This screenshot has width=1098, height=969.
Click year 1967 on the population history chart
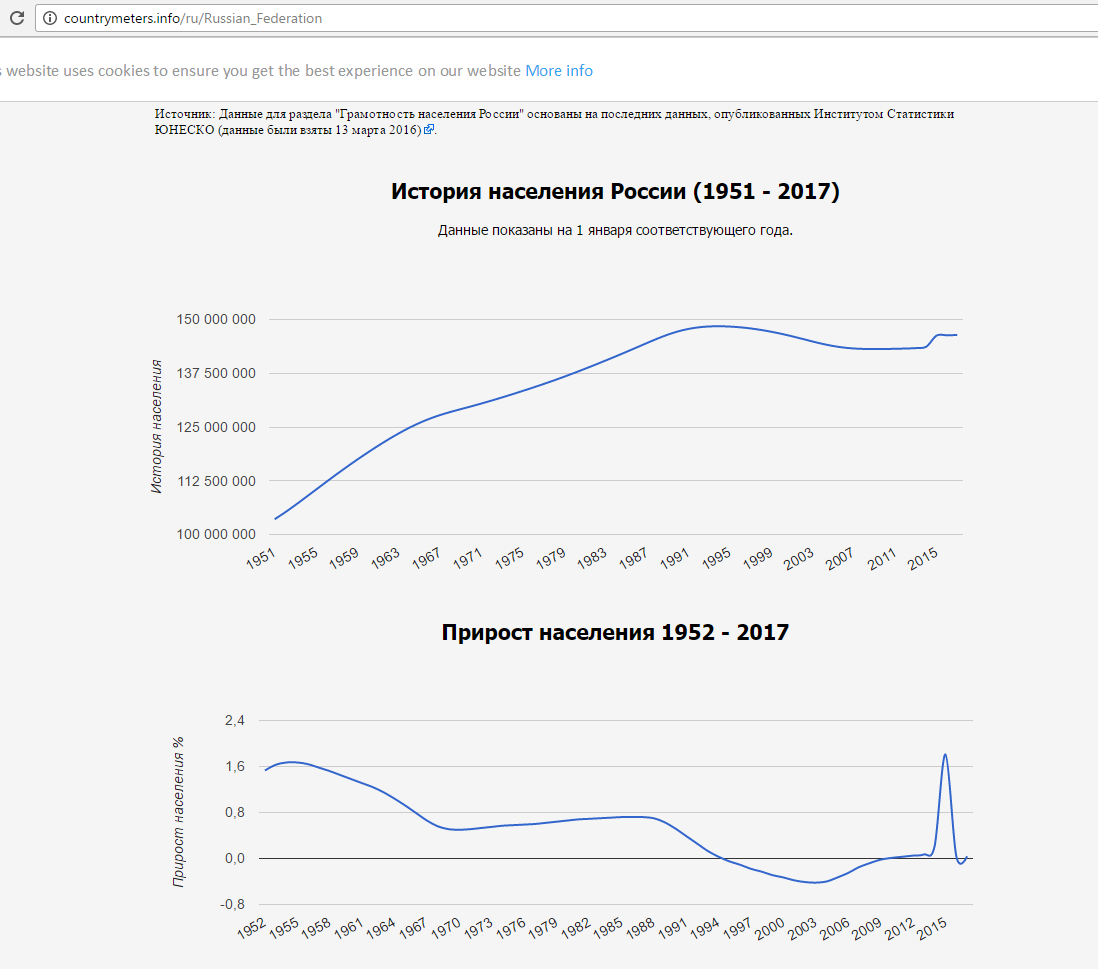426,559
